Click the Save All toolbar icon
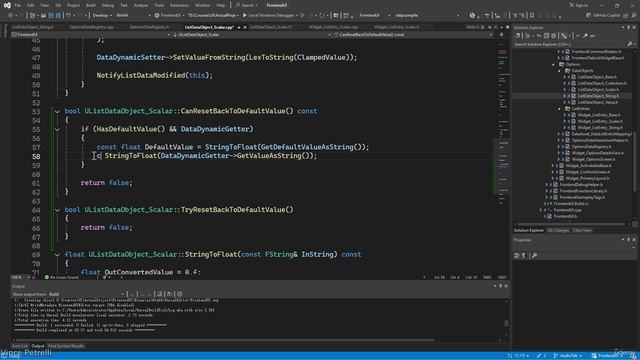 [58, 15]
